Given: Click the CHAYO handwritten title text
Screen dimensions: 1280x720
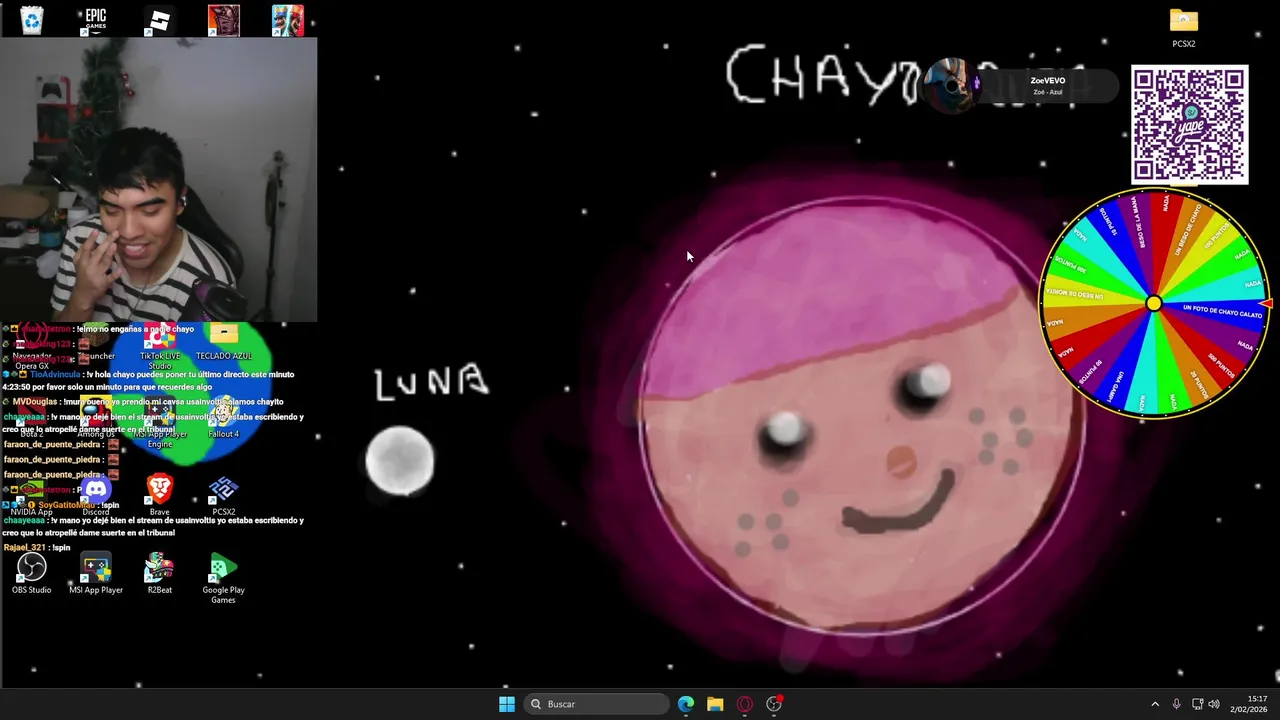Looking at the screenshot, I should (822, 75).
